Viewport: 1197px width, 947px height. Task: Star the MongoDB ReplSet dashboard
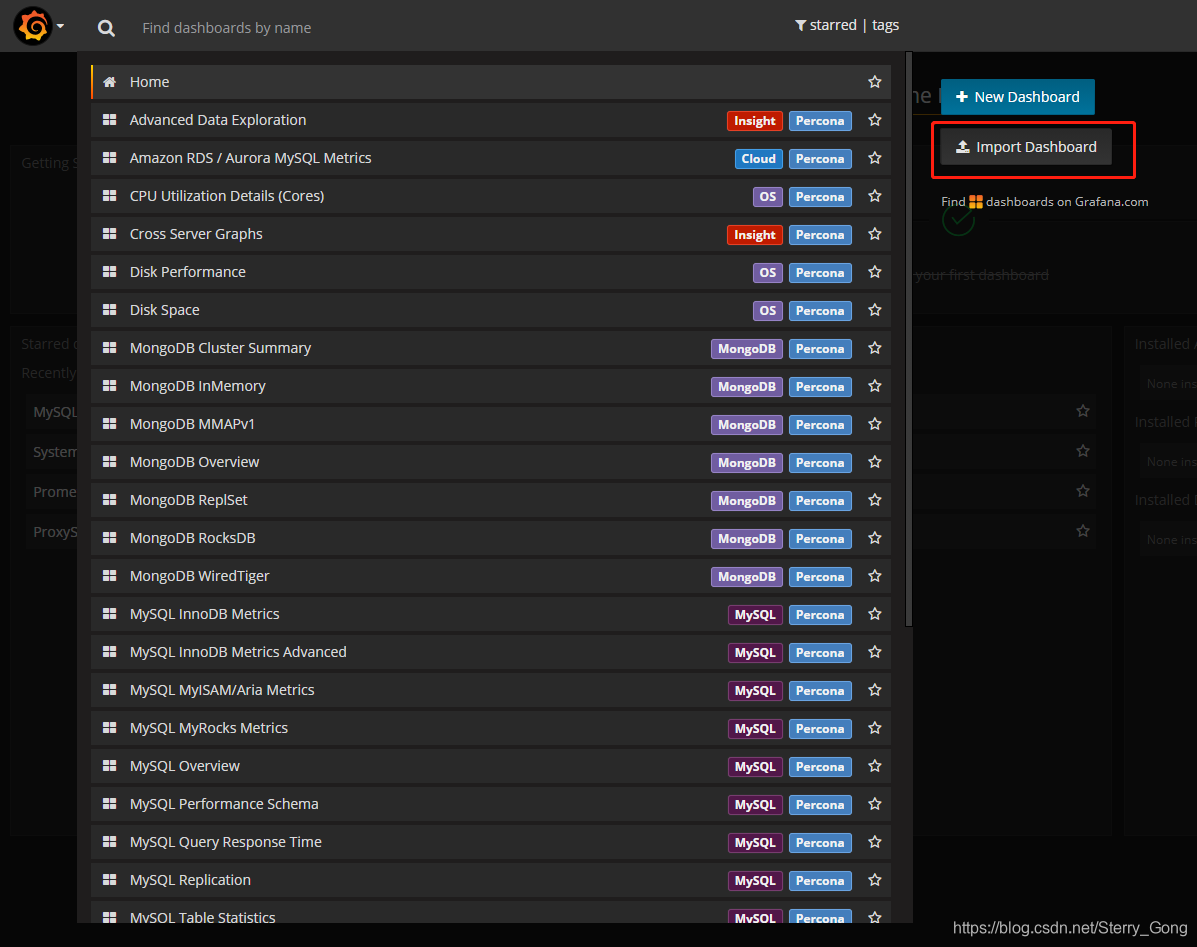(x=875, y=500)
